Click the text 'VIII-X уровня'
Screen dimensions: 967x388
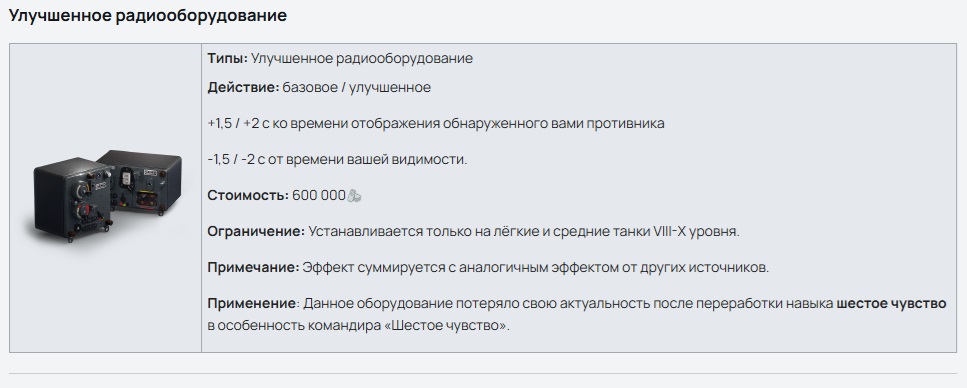pyautogui.click(x=696, y=231)
